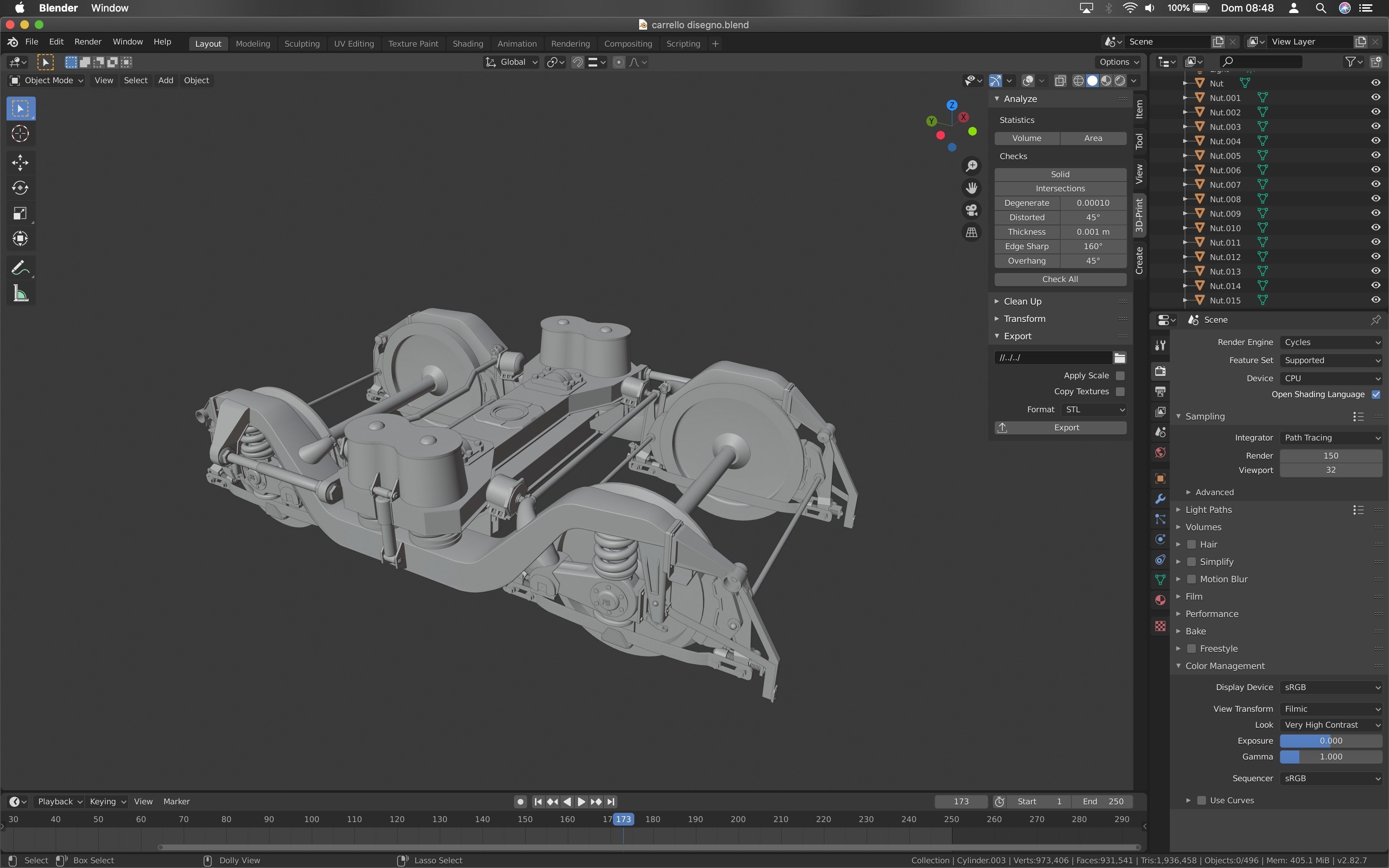Click the Check All button
The image size is (1389, 868).
click(x=1060, y=279)
